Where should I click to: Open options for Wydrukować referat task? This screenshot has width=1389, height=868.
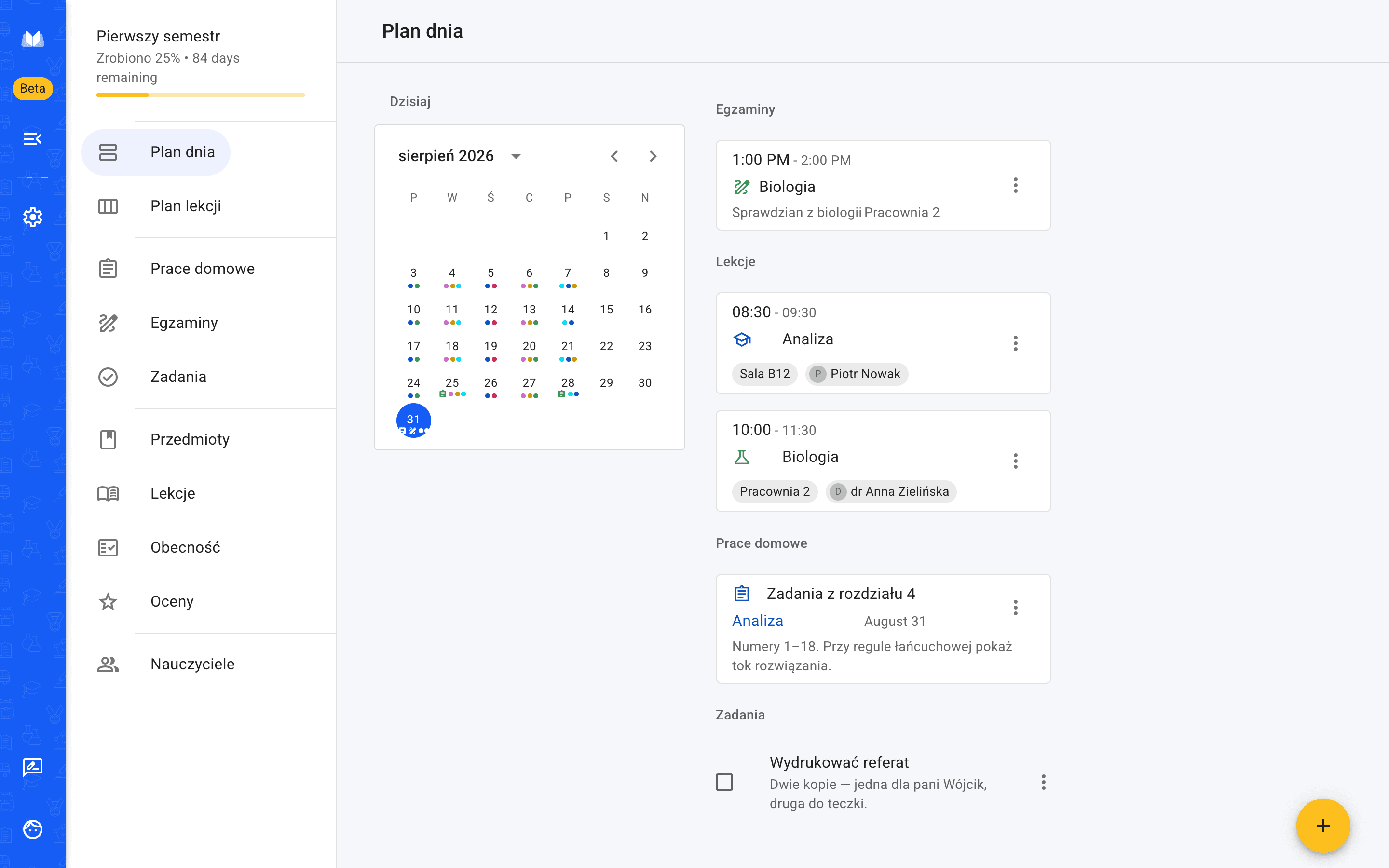click(x=1043, y=782)
